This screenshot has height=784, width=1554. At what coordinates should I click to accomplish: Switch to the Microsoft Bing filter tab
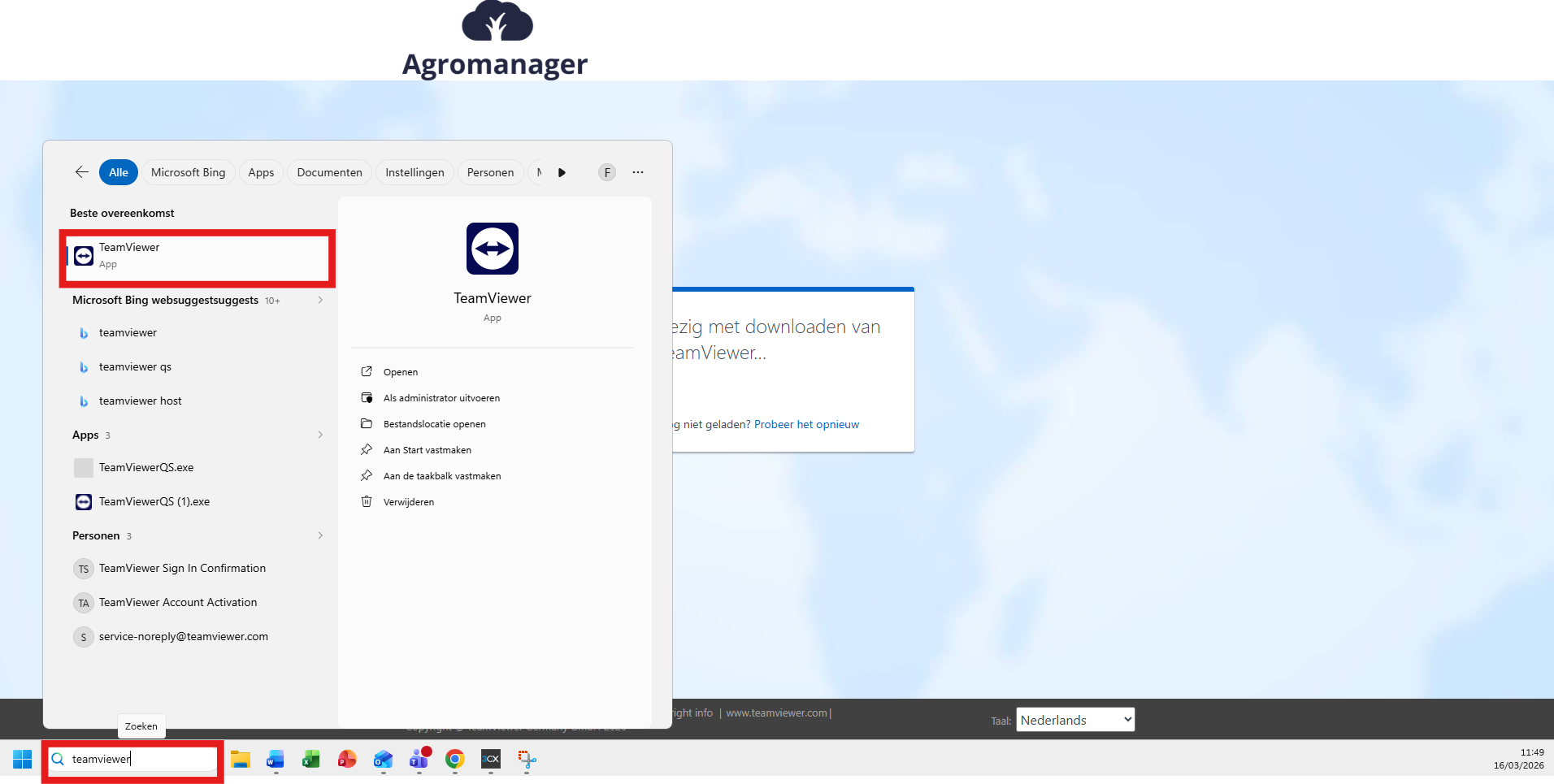189,172
